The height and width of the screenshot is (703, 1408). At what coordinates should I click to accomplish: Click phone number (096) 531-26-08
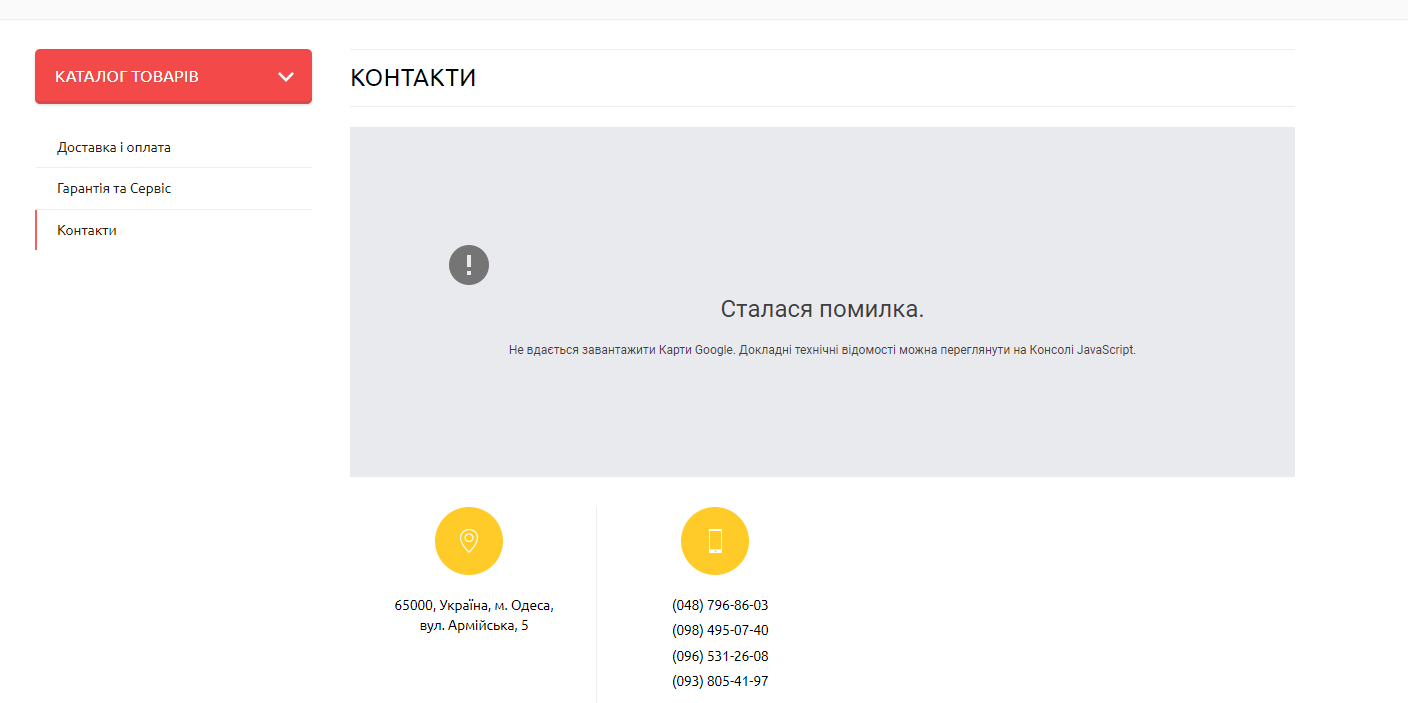pos(720,656)
